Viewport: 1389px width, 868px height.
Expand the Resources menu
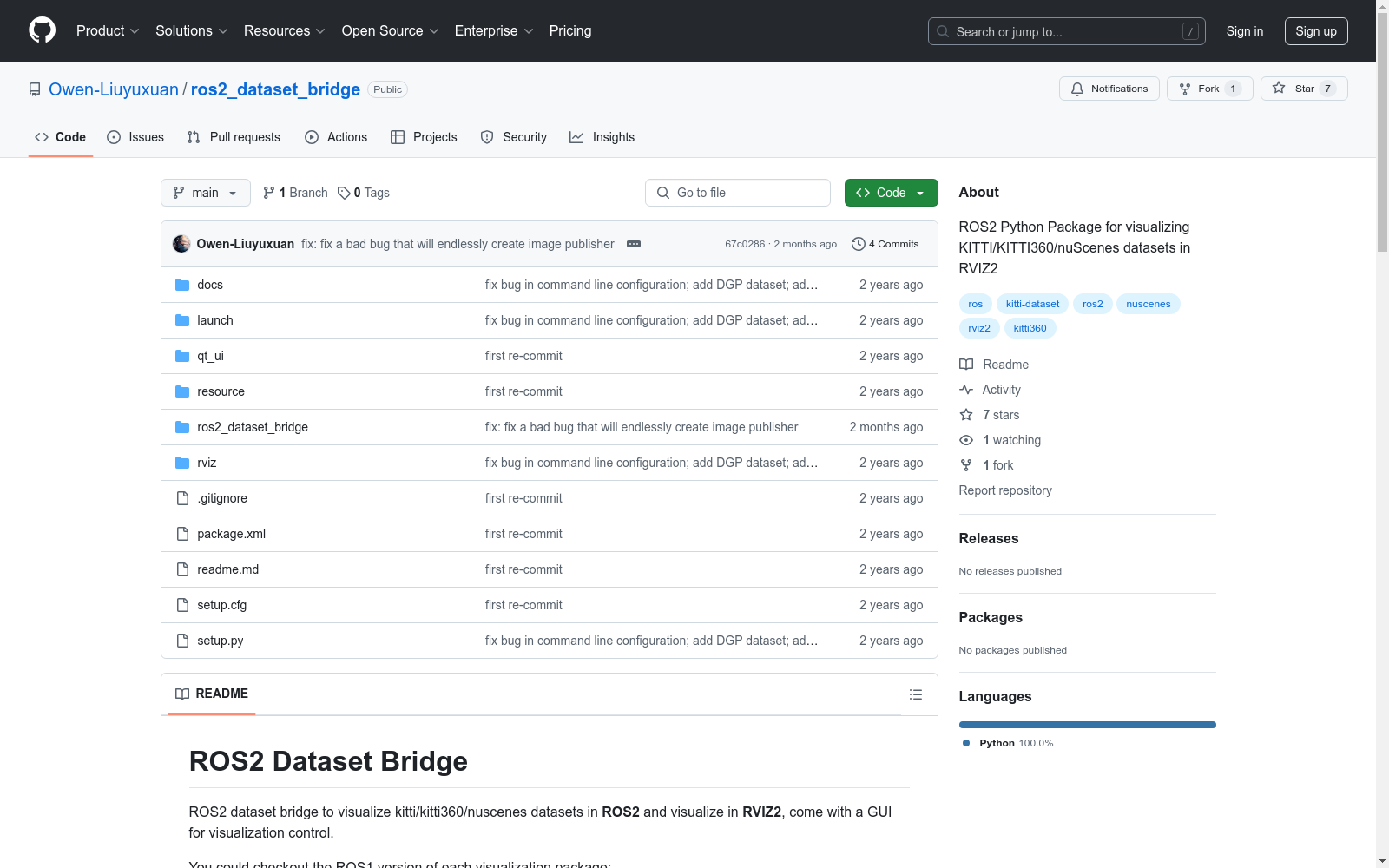point(285,31)
